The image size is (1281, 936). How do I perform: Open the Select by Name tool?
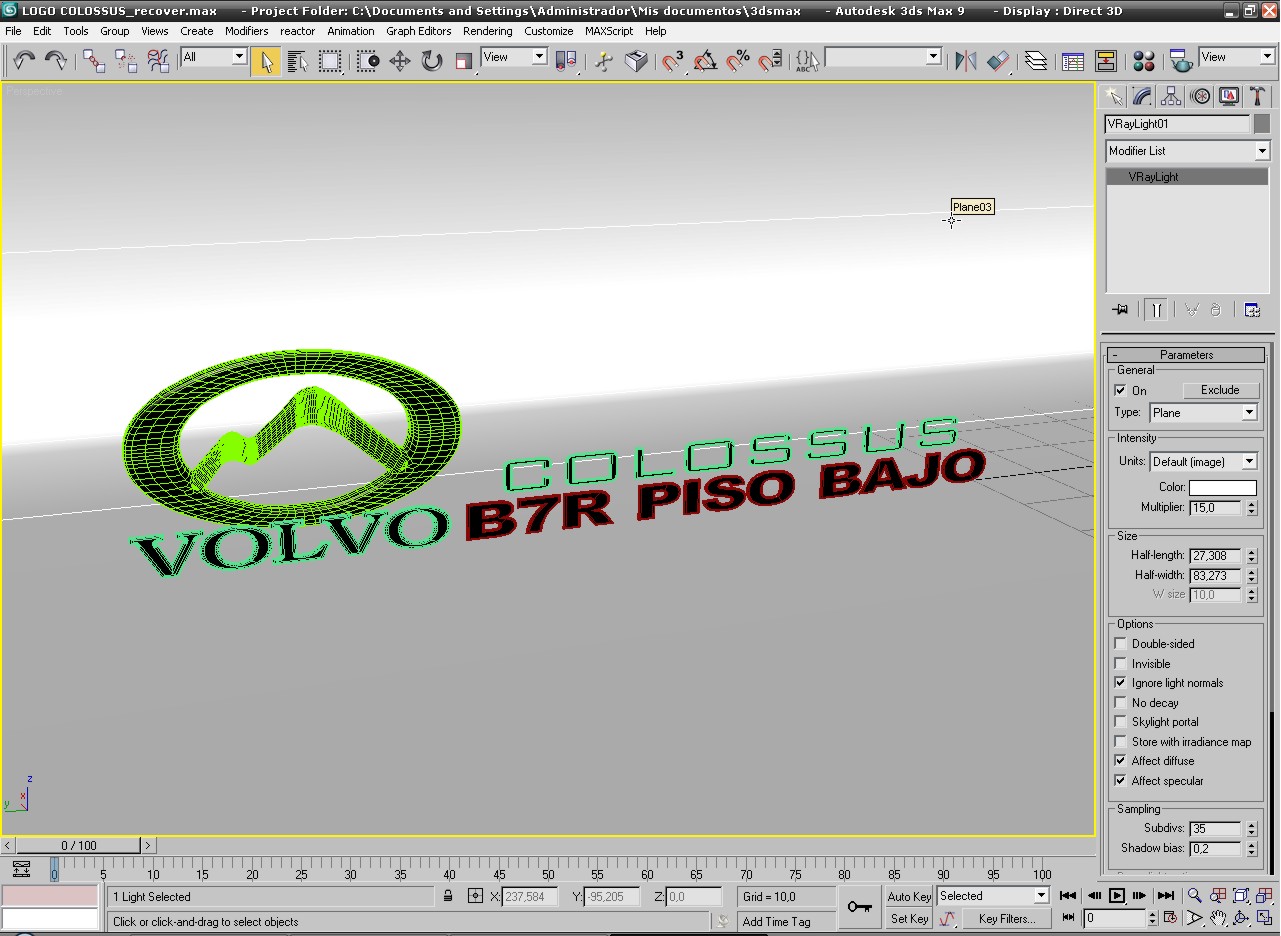(298, 61)
